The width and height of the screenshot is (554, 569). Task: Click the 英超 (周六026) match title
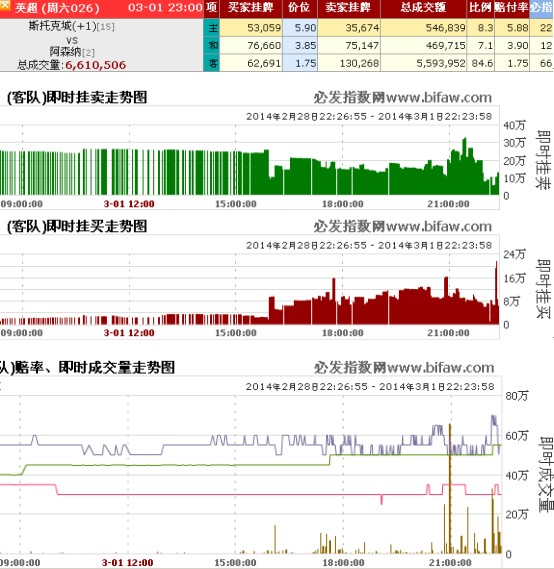point(57,8)
